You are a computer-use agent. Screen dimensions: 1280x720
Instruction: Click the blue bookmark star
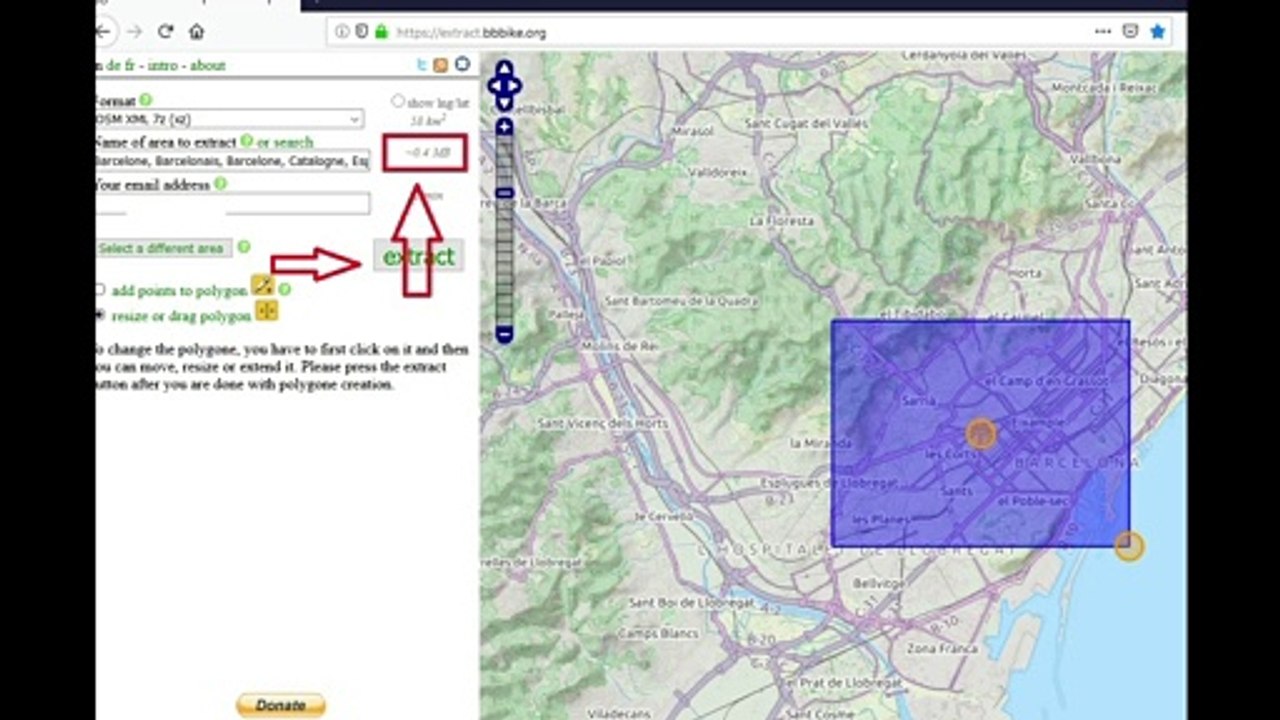(x=1157, y=32)
